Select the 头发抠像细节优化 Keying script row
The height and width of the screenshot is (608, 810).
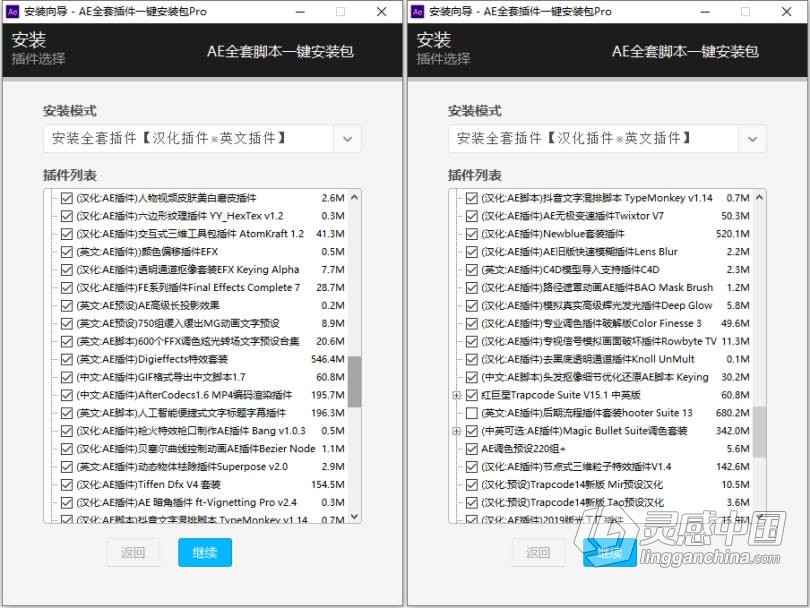coord(608,377)
